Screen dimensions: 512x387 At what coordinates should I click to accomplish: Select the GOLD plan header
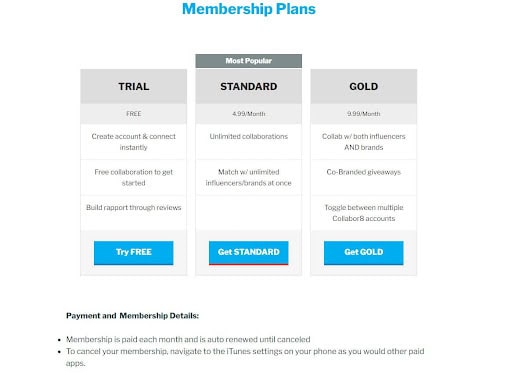click(x=364, y=87)
